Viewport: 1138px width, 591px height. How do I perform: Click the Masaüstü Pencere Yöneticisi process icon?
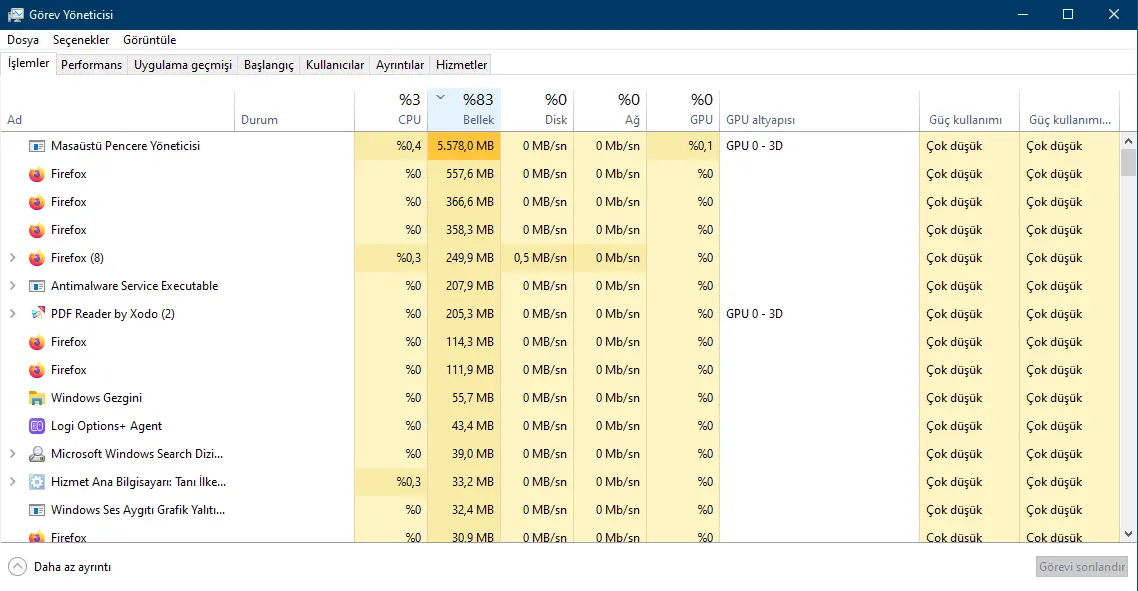pyautogui.click(x=37, y=146)
